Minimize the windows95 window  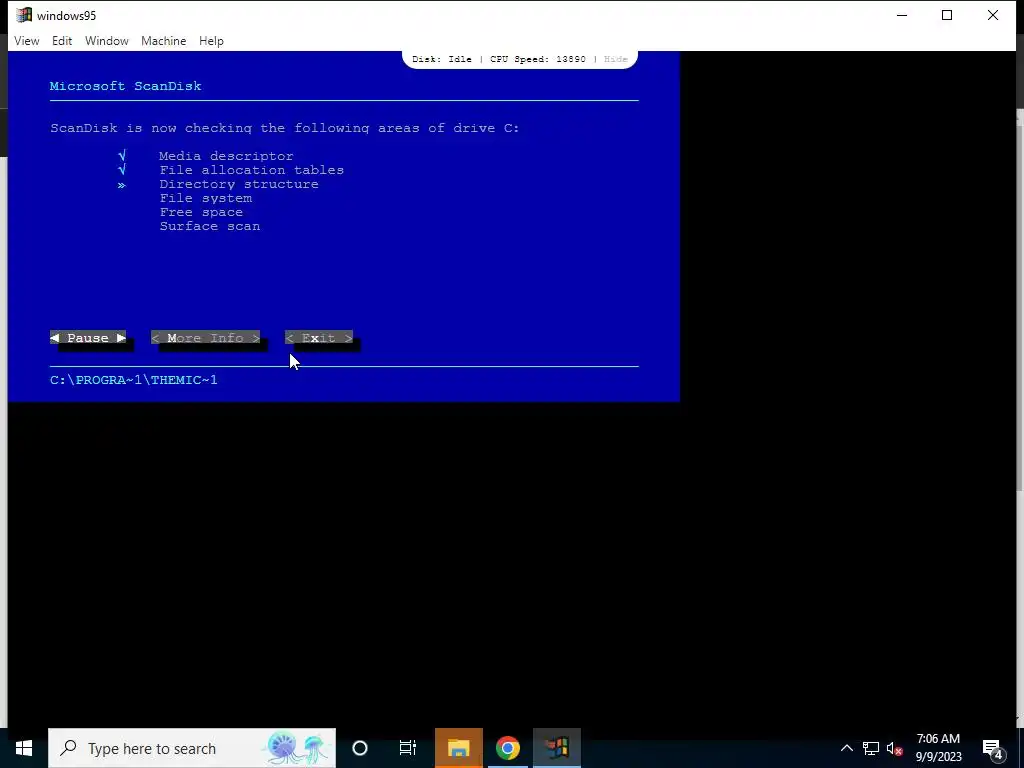(x=902, y=15)
